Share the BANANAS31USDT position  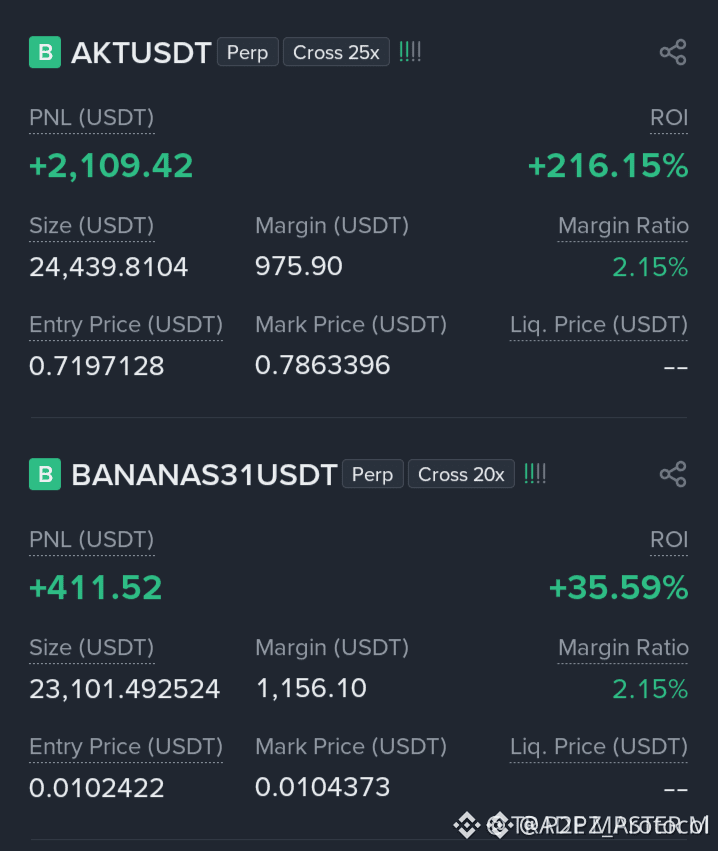coord(673,474)
